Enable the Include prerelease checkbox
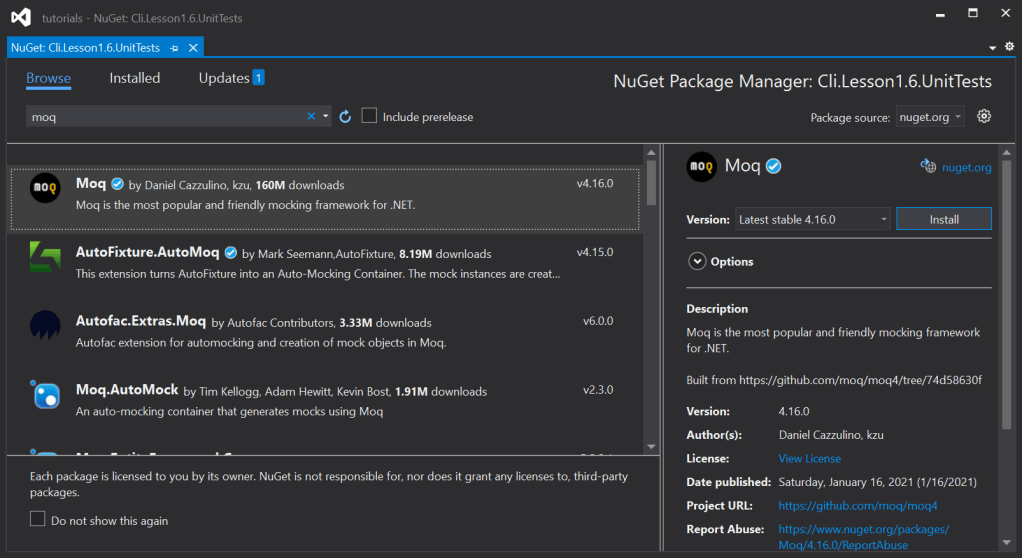This screenshot has width=1022, height=558. (369, 116)
